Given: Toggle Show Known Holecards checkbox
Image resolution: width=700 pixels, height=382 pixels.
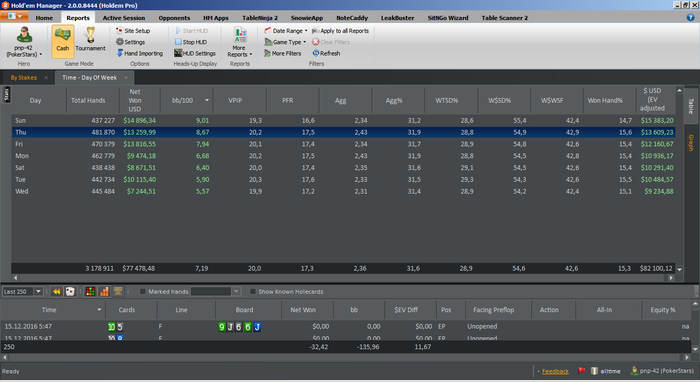Looking at the screenshot, I should pos(253,291).
